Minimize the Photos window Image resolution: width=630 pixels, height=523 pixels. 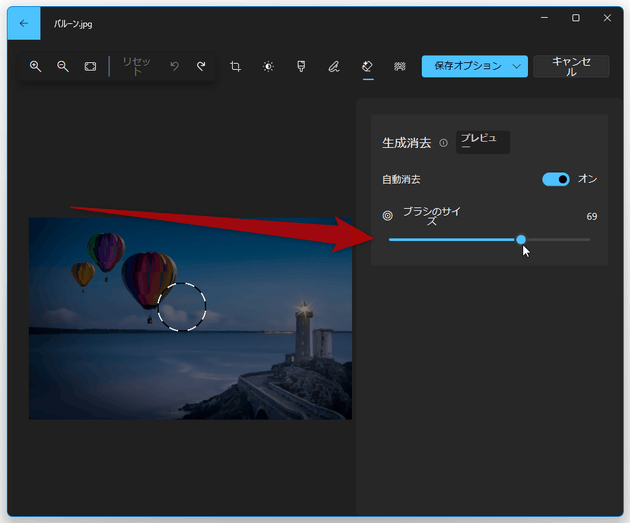coord(544,18)
